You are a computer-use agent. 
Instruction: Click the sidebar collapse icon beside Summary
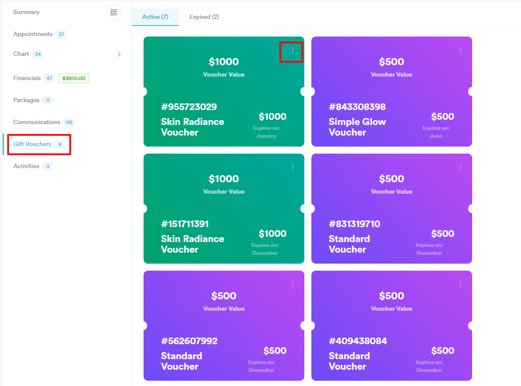point(113,13)
